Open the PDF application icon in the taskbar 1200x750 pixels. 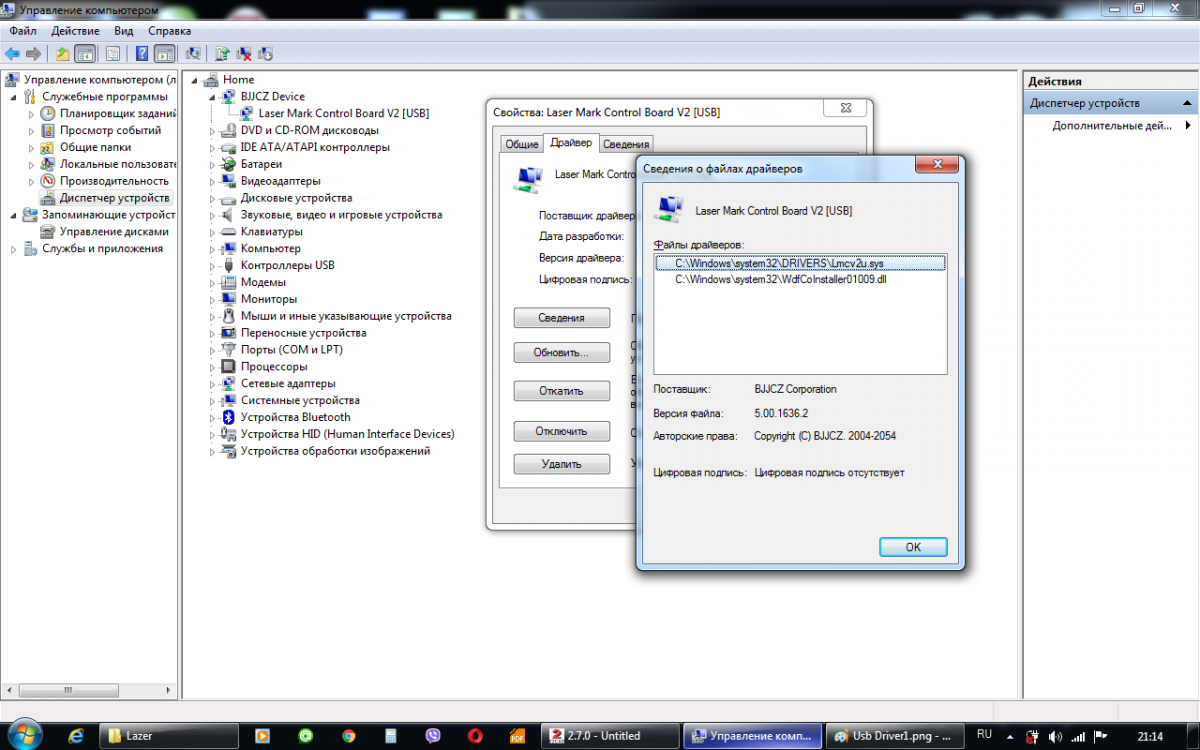click(517, 735)
